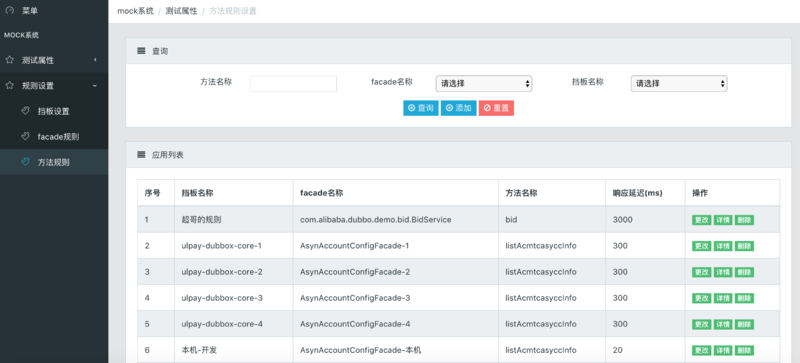Collapse the 规则设置 sidebar chevron
Viewport: 800px width, 363px height.
click(x=95, y=85)
